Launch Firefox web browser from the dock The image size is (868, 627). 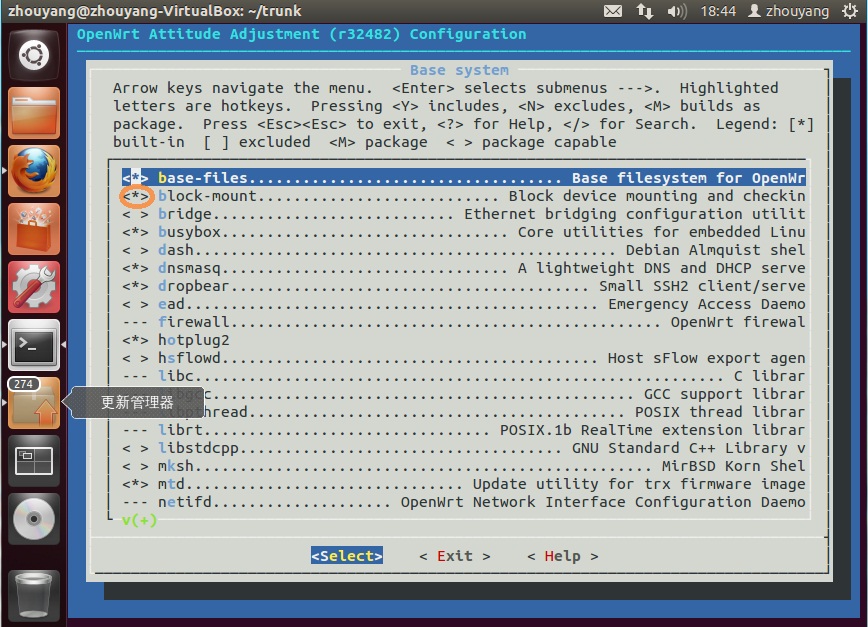pos(34,171)
